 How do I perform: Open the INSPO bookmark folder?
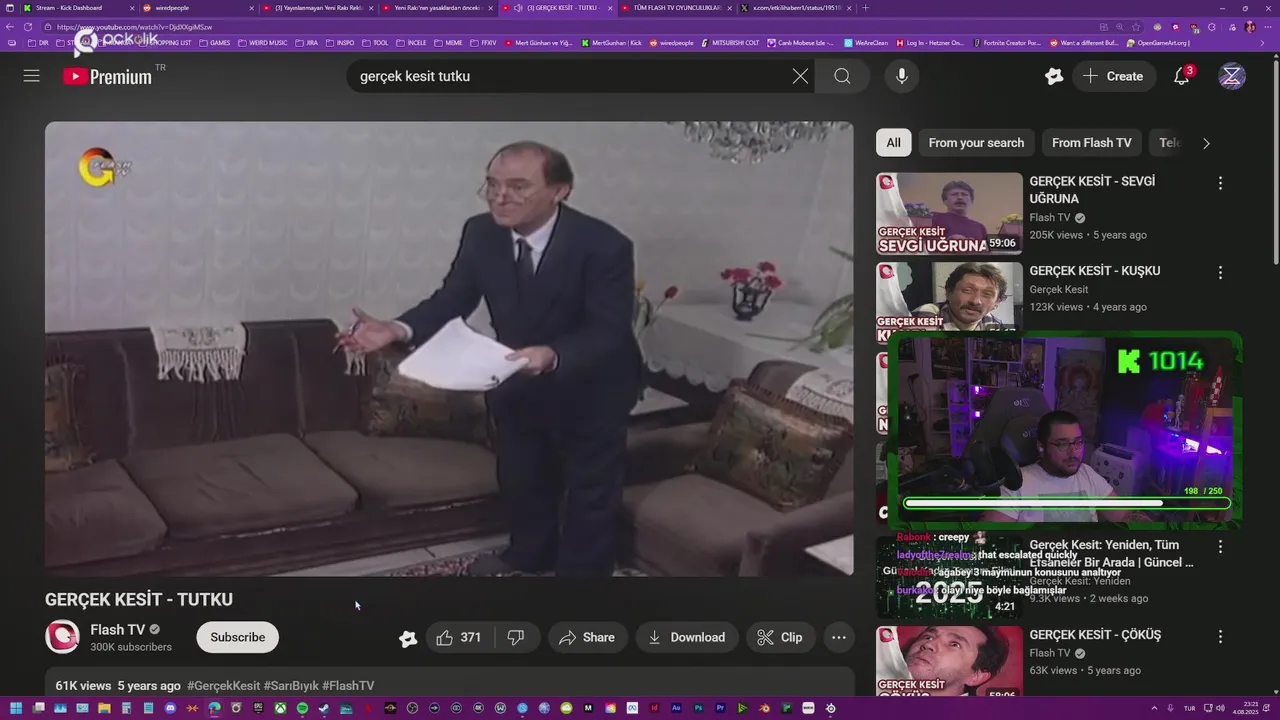[341, 43]
